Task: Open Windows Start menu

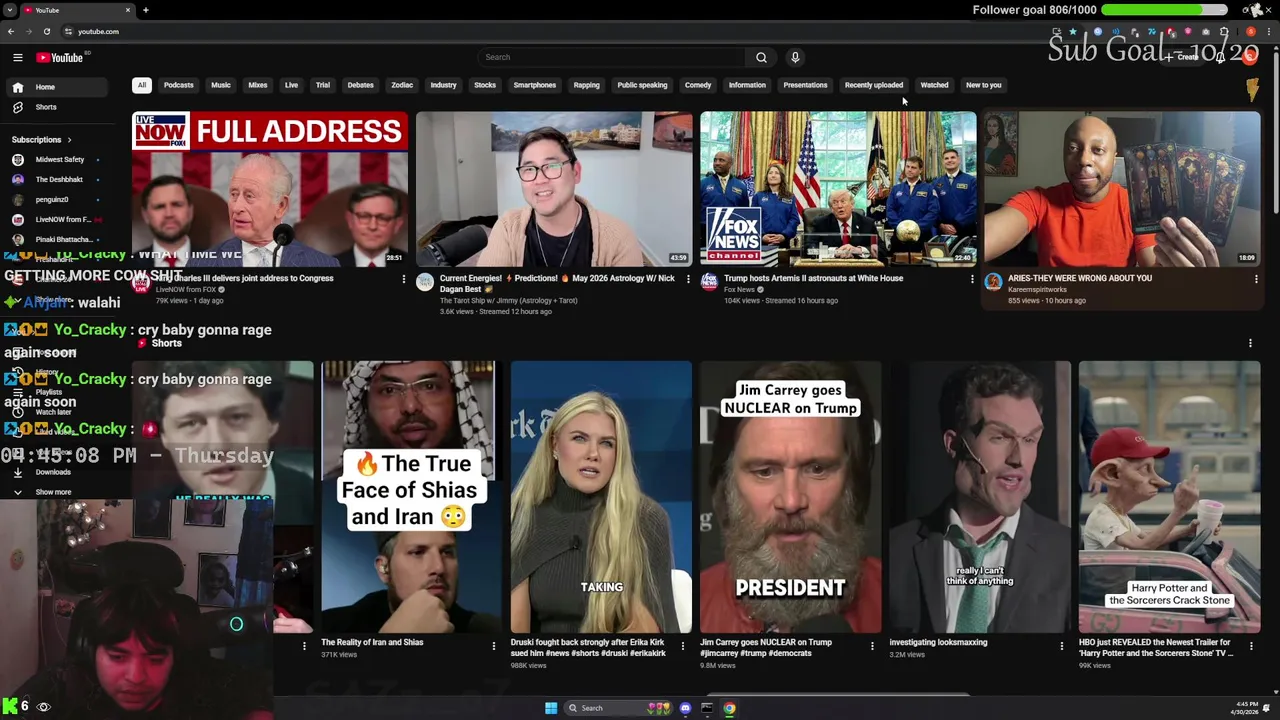Action: tap(551, 708)
